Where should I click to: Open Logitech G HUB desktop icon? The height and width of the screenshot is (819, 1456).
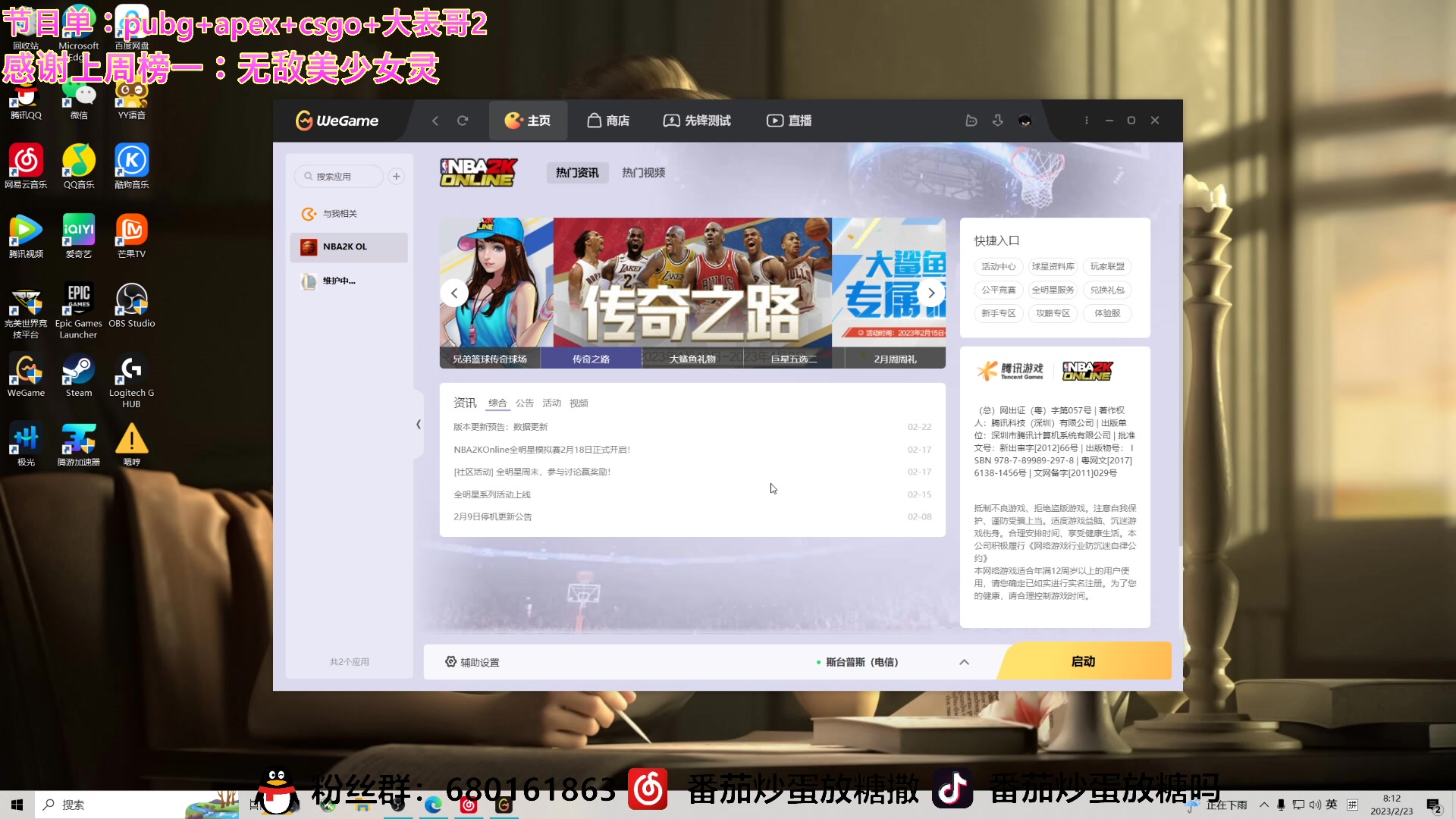tap(132, 380)
